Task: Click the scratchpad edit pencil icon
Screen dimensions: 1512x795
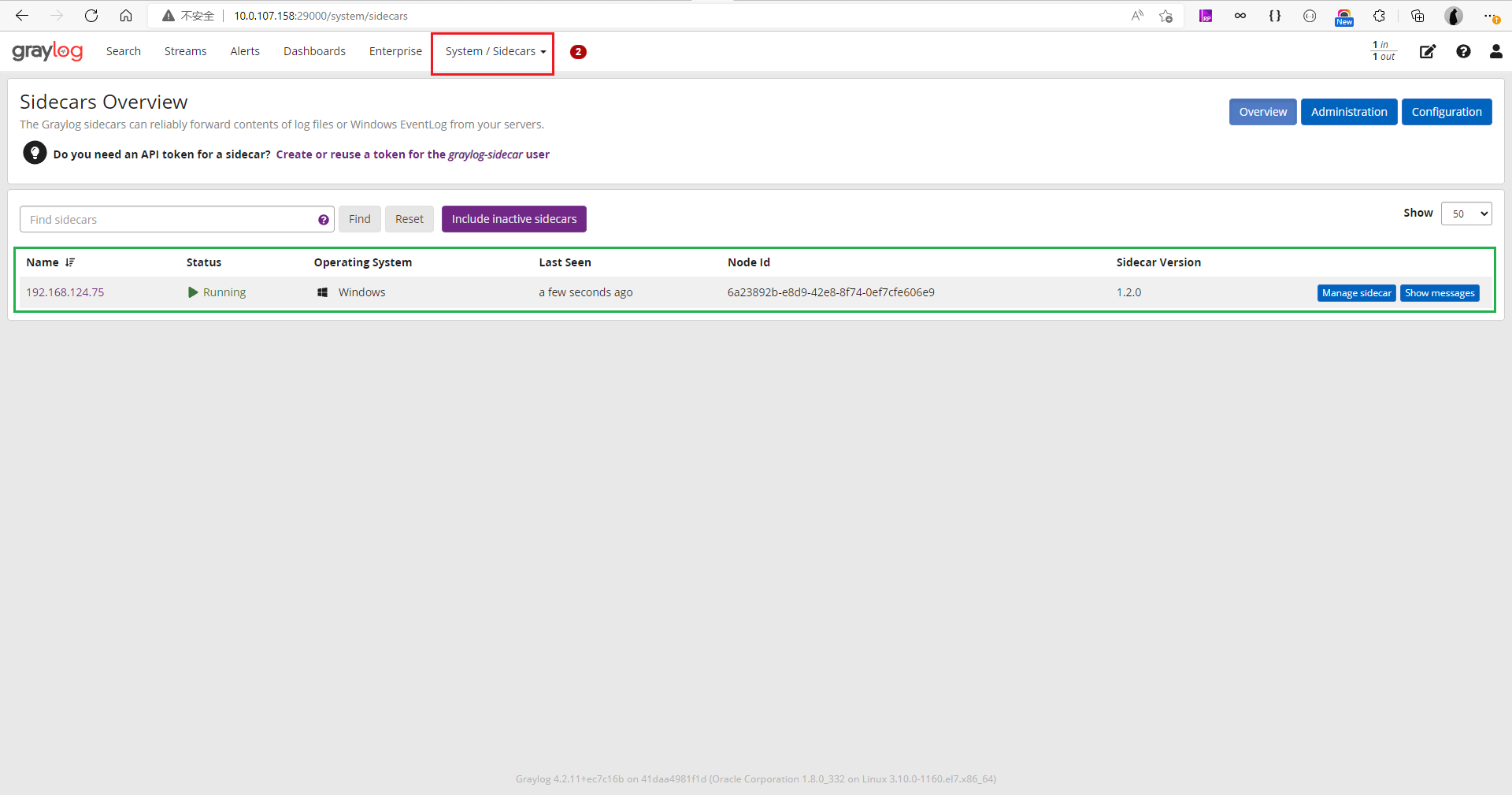Action: click(1428, 52)
